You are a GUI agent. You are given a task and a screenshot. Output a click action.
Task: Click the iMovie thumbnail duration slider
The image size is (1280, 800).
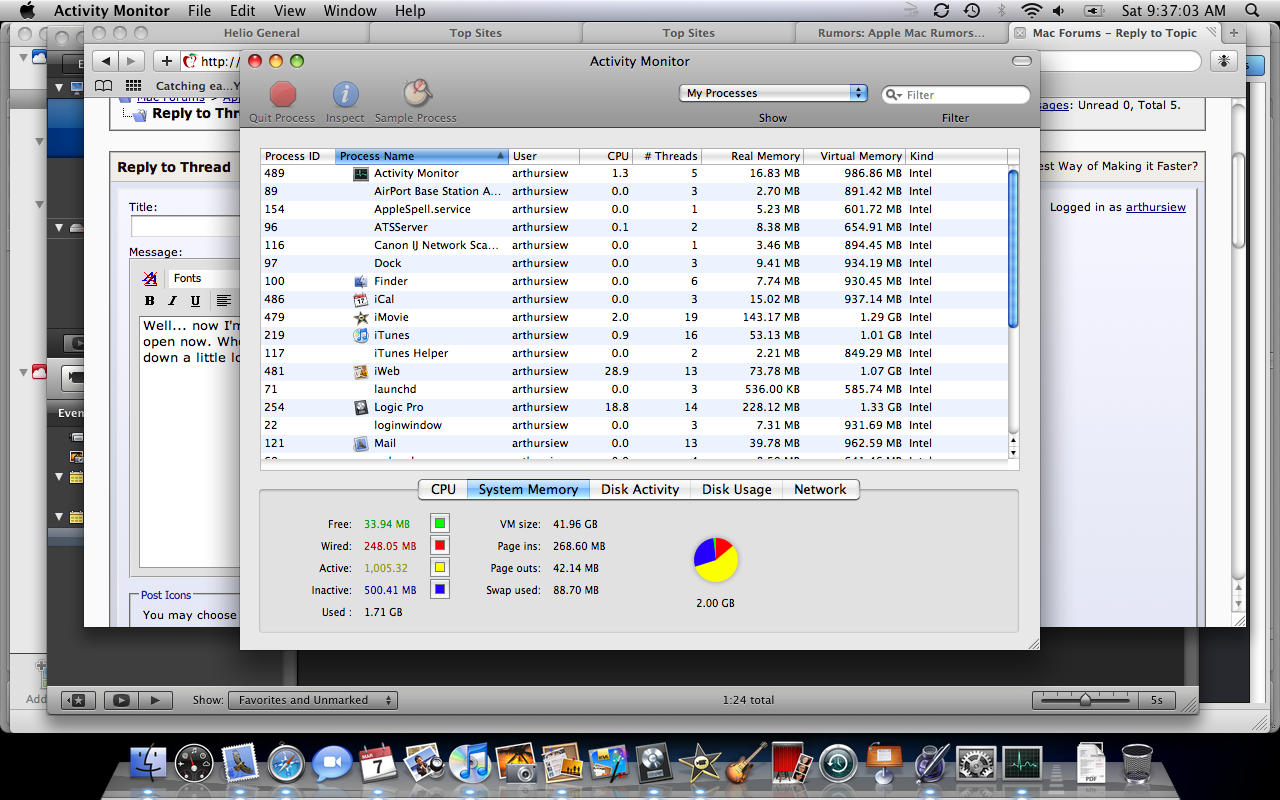pyautogui.click(x=1086, y=700)
